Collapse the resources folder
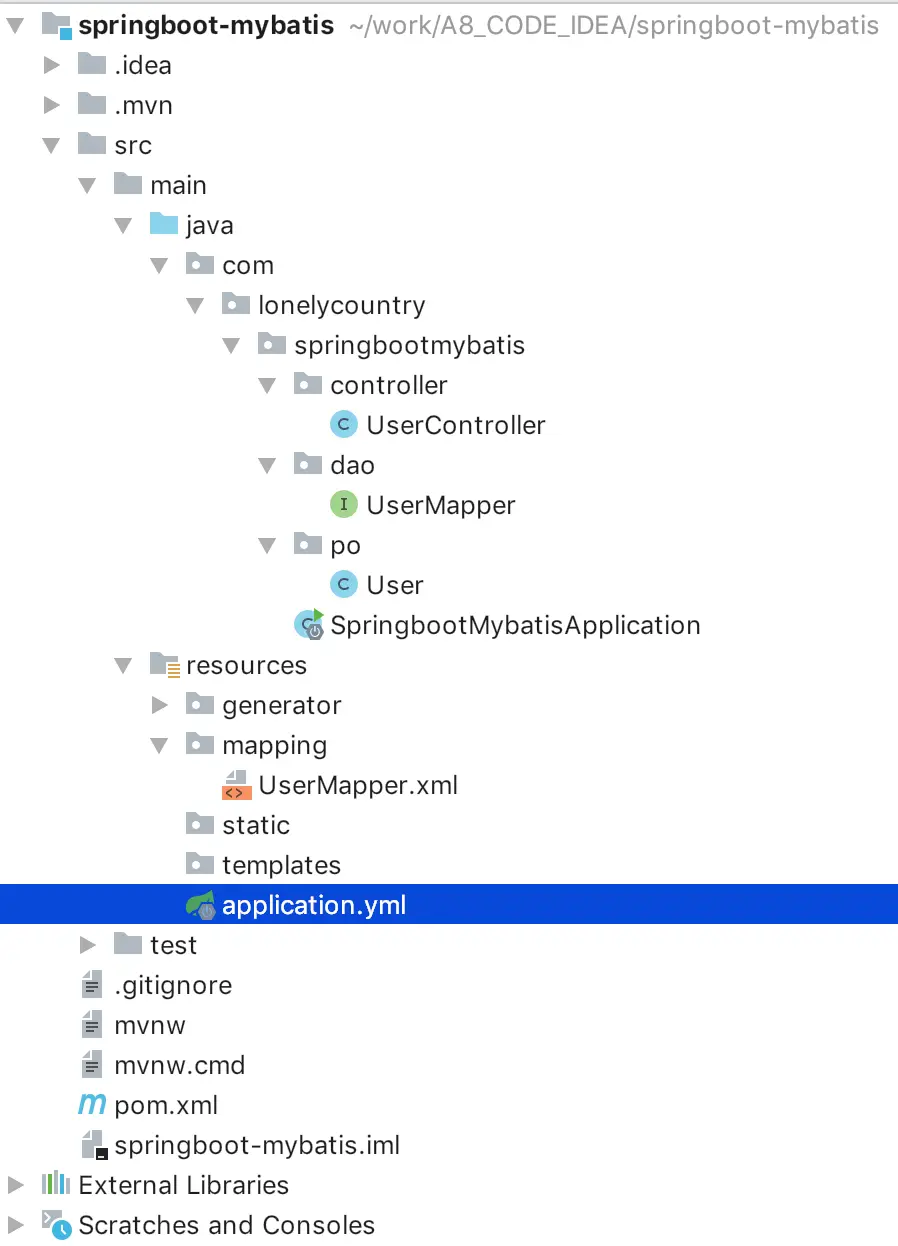This screenshot has width=898, height=1246. tap(124, 665)
